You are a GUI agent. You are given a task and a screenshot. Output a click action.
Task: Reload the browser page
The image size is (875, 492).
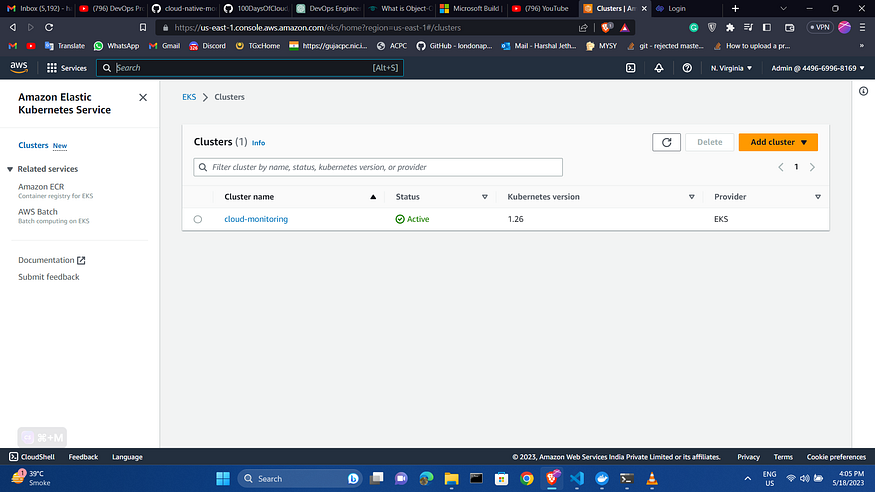[x=49, y=27]
